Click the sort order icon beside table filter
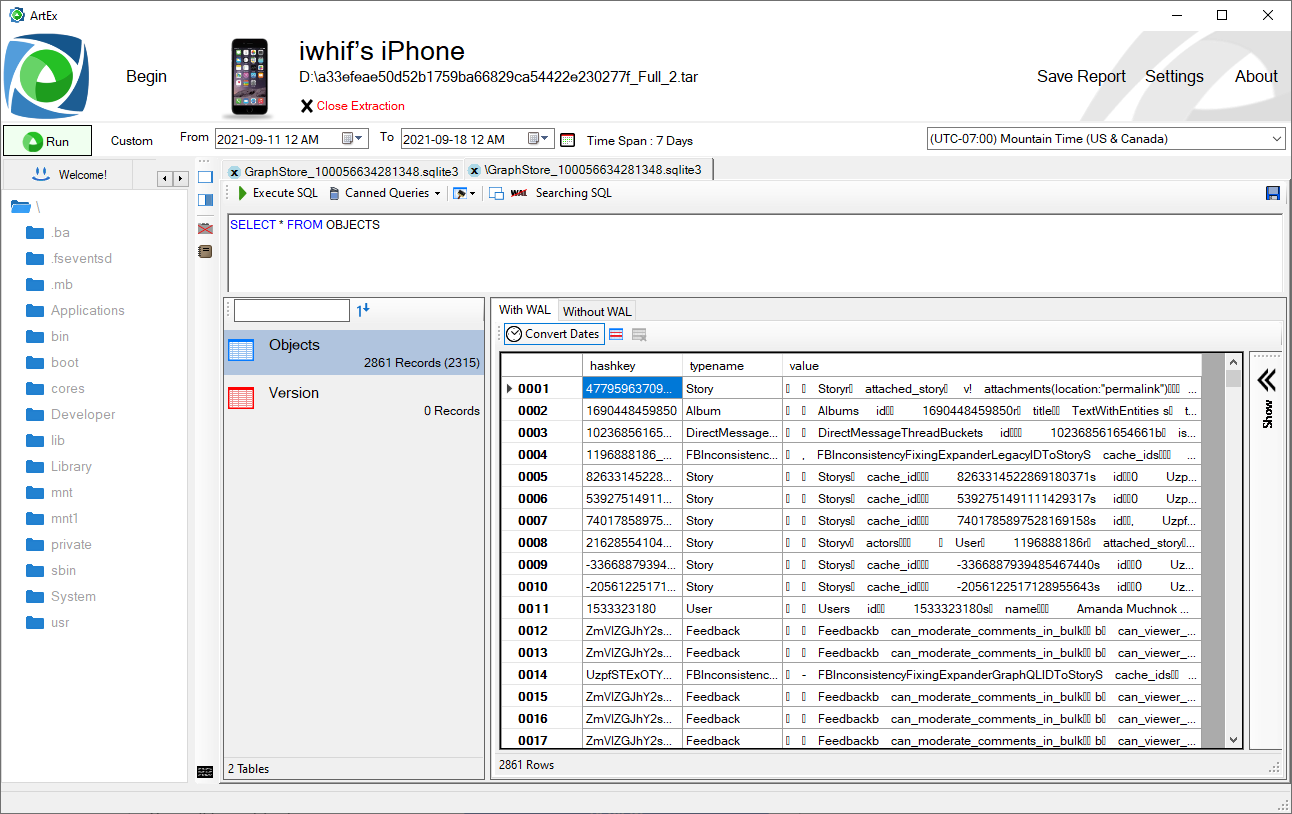Image resolution: width=1292 pixels, height=814 pixels. pyautogui.click(x=363, y=311)
